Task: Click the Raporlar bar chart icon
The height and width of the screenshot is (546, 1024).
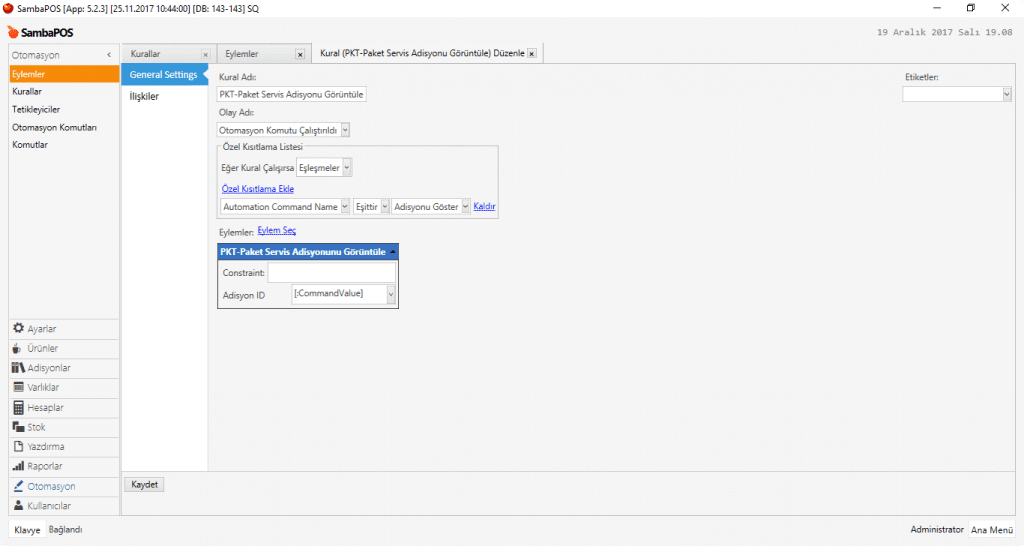Action: click(18, 466)
